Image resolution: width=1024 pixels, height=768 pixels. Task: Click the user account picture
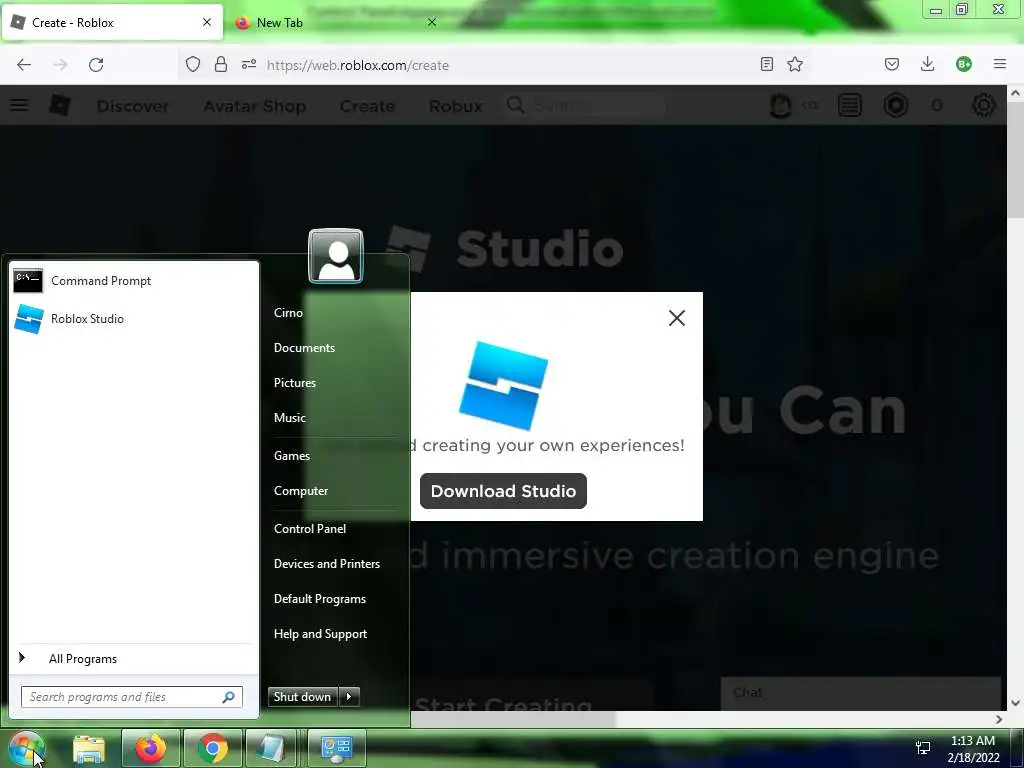(x=336, y=256)
